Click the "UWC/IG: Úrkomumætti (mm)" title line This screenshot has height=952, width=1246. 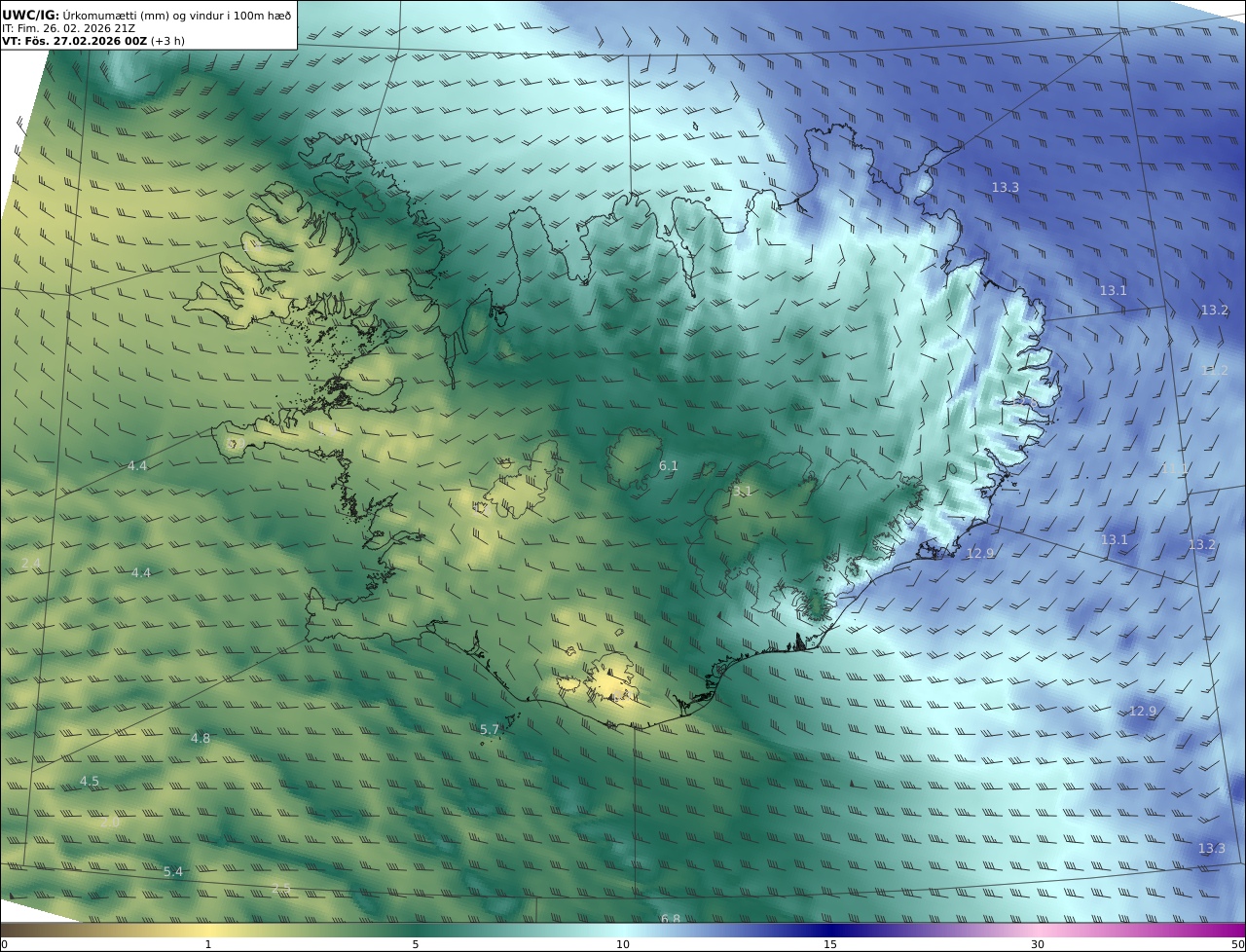(x=146, y=15)
